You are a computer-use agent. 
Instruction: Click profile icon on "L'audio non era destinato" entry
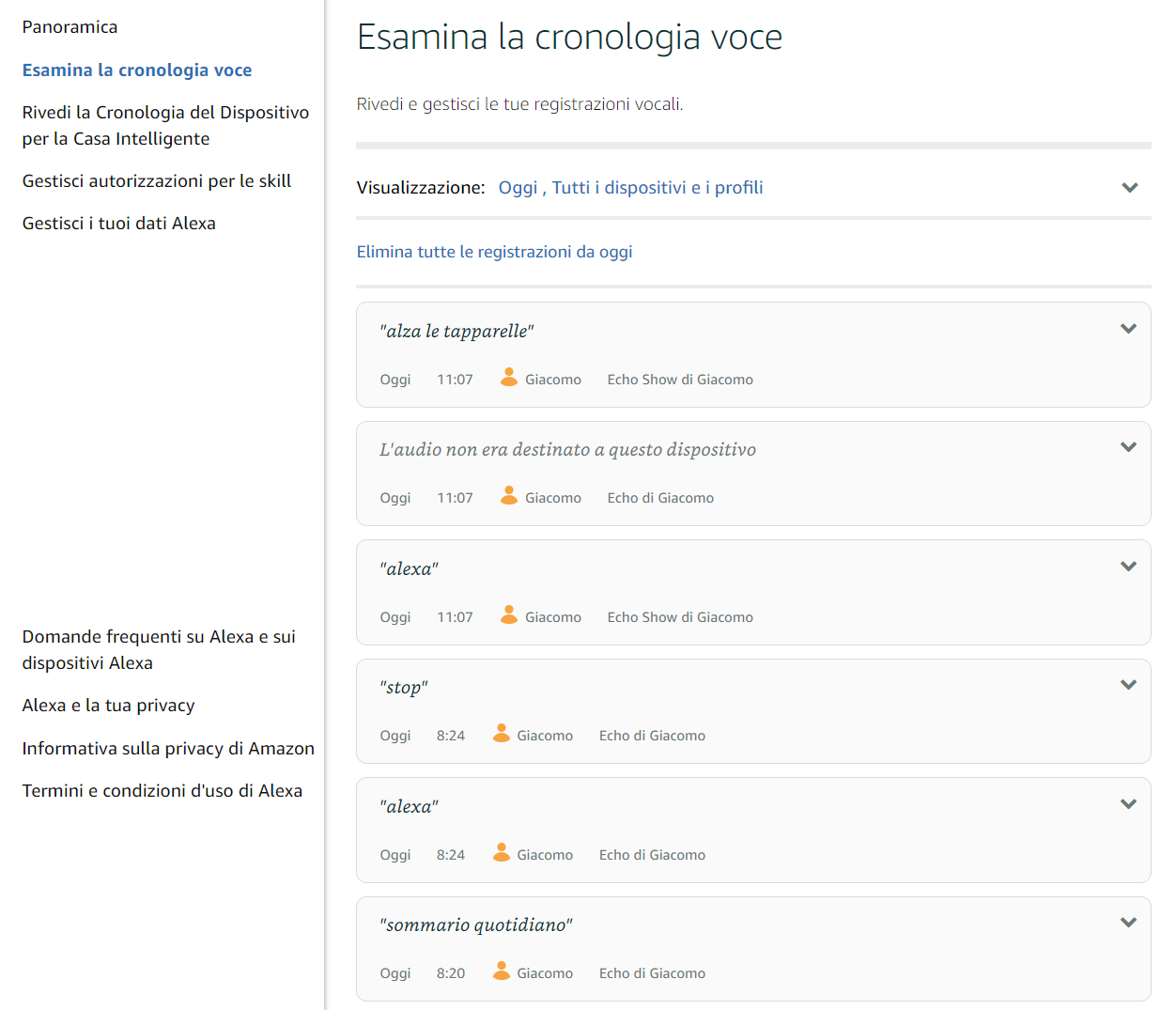509,496
